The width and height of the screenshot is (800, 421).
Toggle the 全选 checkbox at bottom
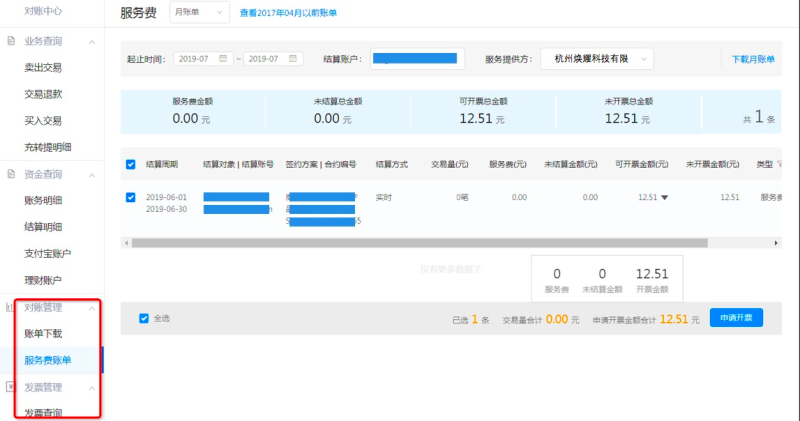pos(144,318)
